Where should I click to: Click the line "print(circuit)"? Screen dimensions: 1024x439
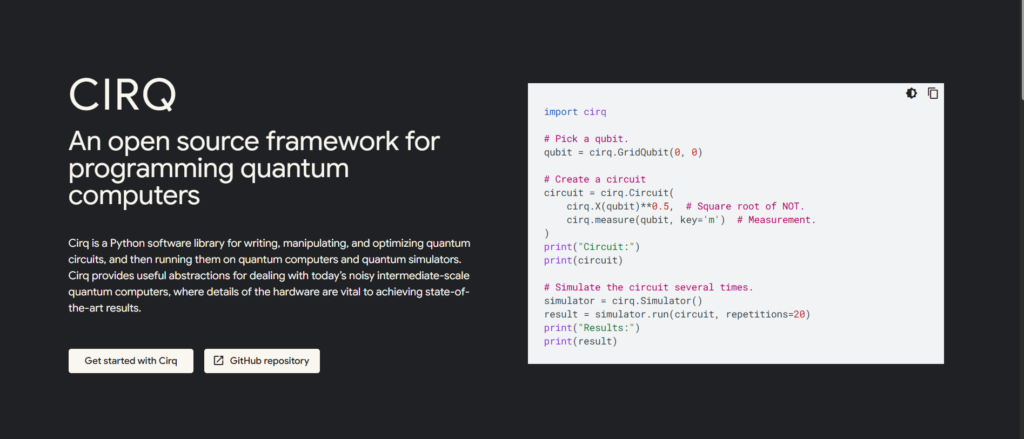click(583, 260)
